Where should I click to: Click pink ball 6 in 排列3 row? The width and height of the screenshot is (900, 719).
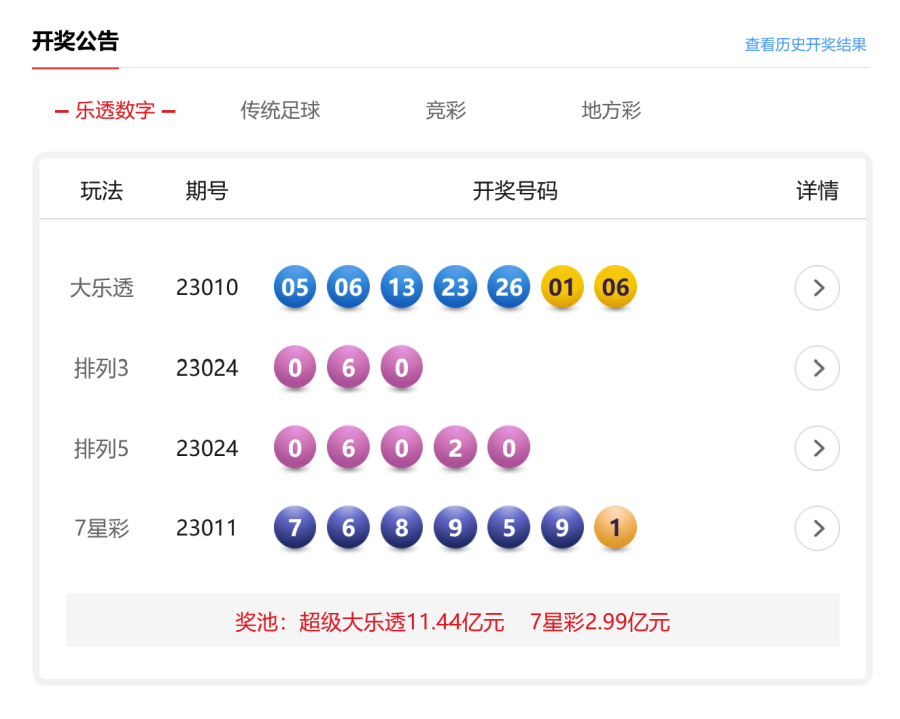[348, 368]
